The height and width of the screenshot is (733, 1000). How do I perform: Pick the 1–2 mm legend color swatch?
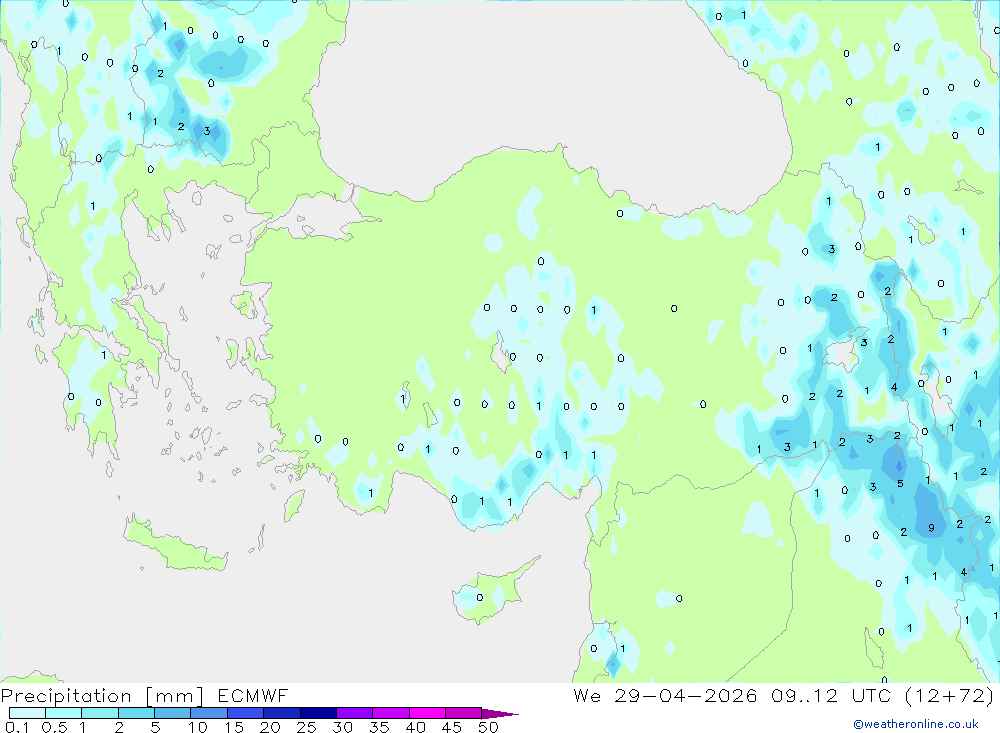pyautogui.click(x=99, y=713)
